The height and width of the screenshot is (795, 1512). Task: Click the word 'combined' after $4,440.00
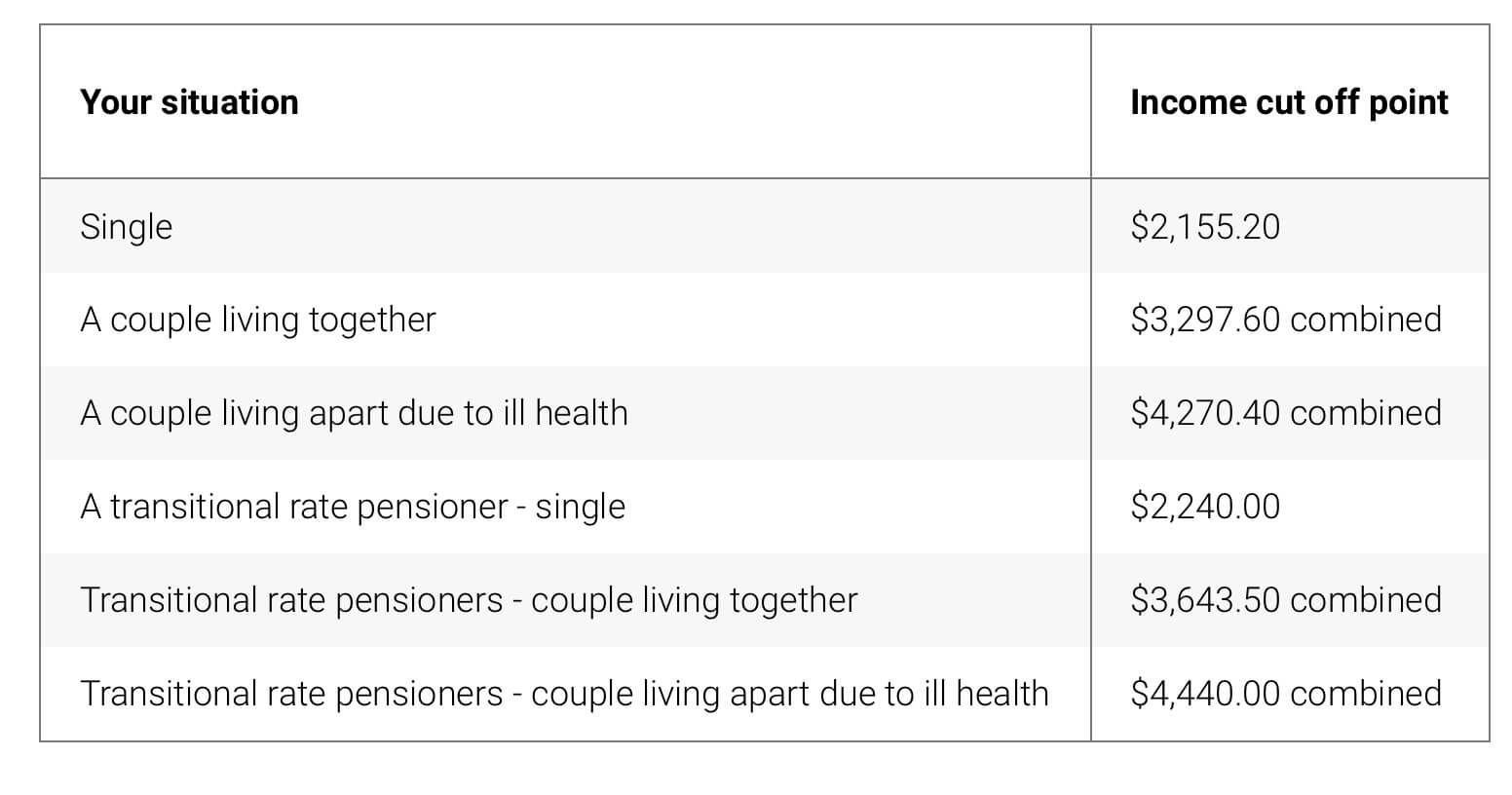click(1366, 694)
